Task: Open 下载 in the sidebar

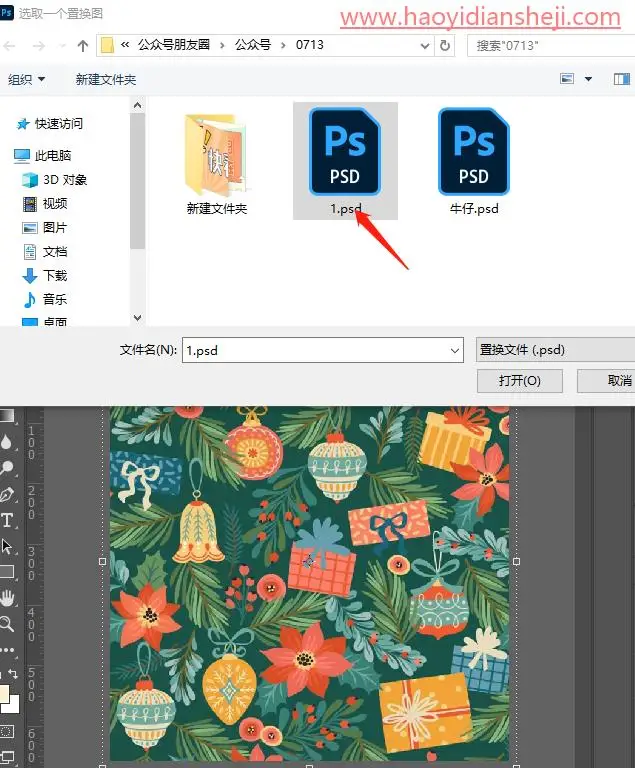Action: (45, 275)
